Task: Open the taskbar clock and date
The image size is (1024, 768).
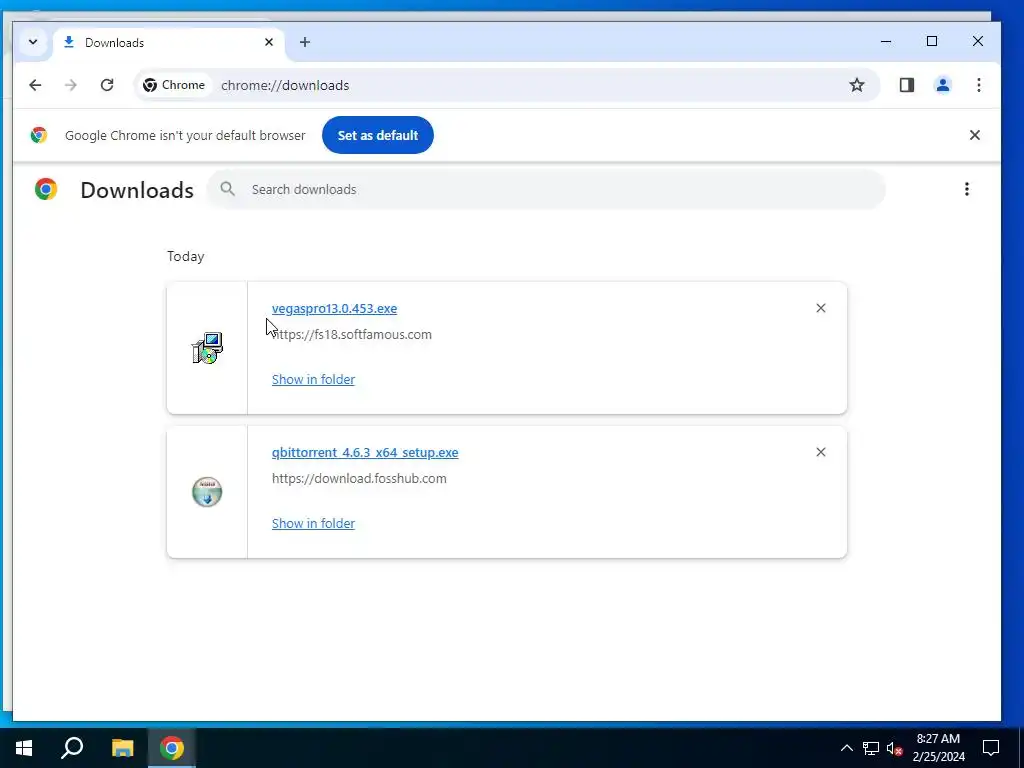Action: (x=938, y=748)
